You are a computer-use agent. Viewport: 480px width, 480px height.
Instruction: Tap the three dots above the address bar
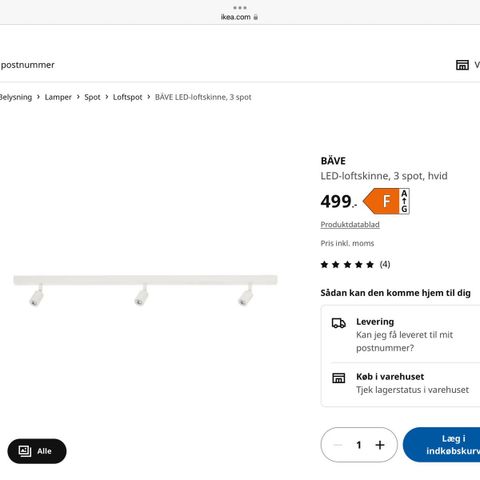(x=240, y=7)
